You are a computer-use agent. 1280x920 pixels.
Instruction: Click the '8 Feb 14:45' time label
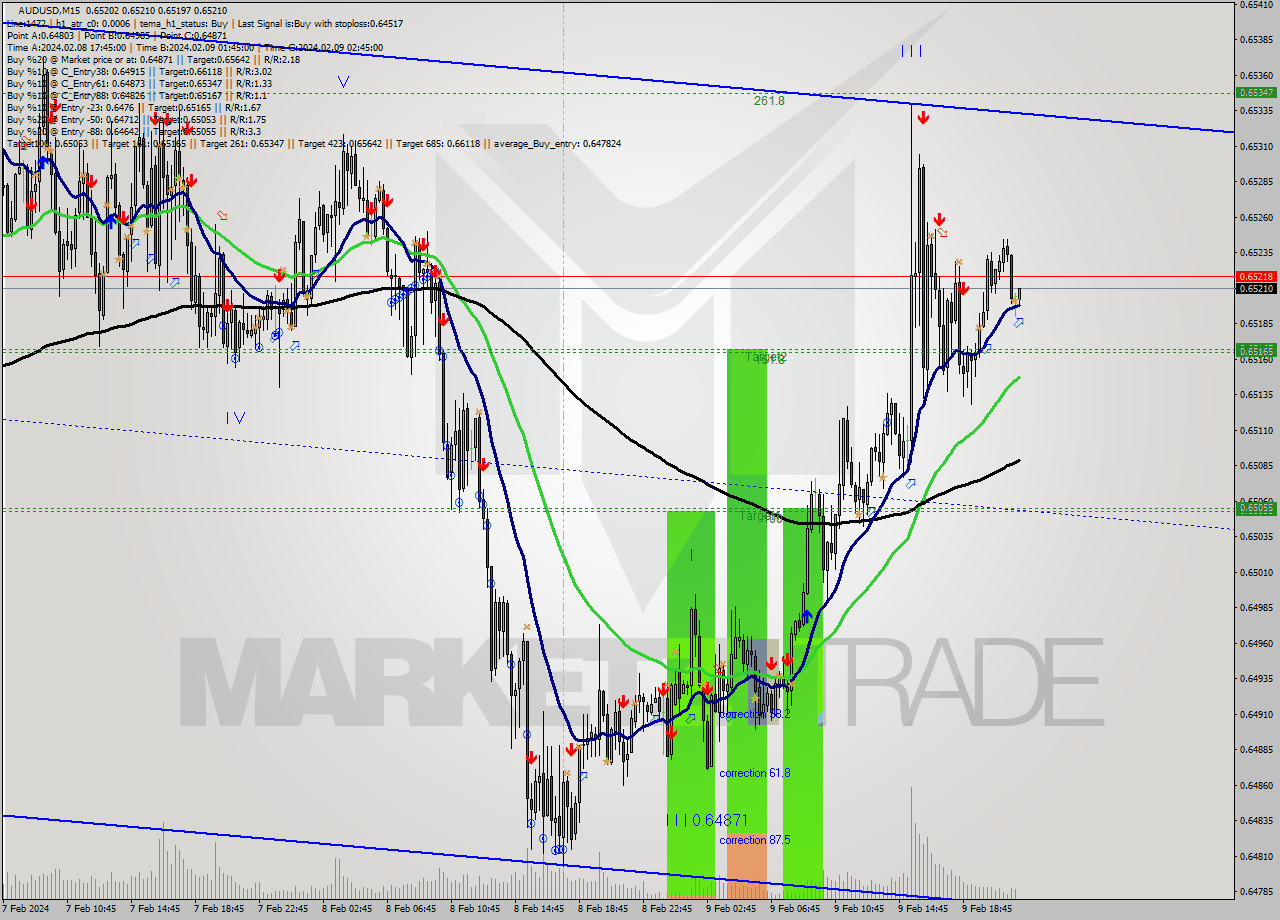[x=539, y=909]
